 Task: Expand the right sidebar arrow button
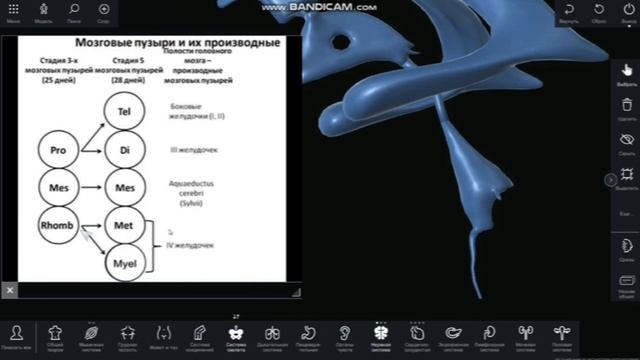point(611,180)
